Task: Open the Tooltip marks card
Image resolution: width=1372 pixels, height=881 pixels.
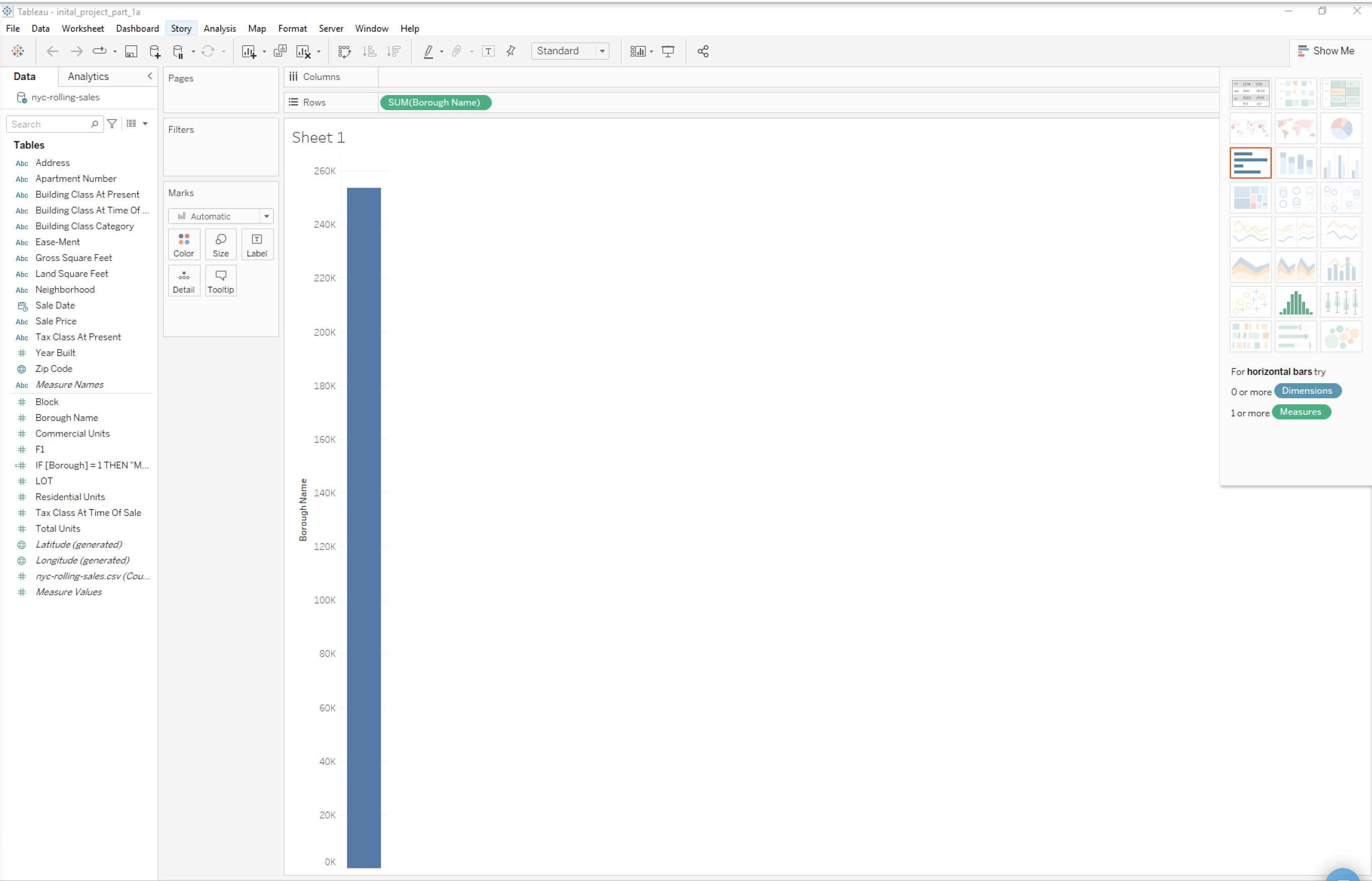Action: (x=220, y=281)
